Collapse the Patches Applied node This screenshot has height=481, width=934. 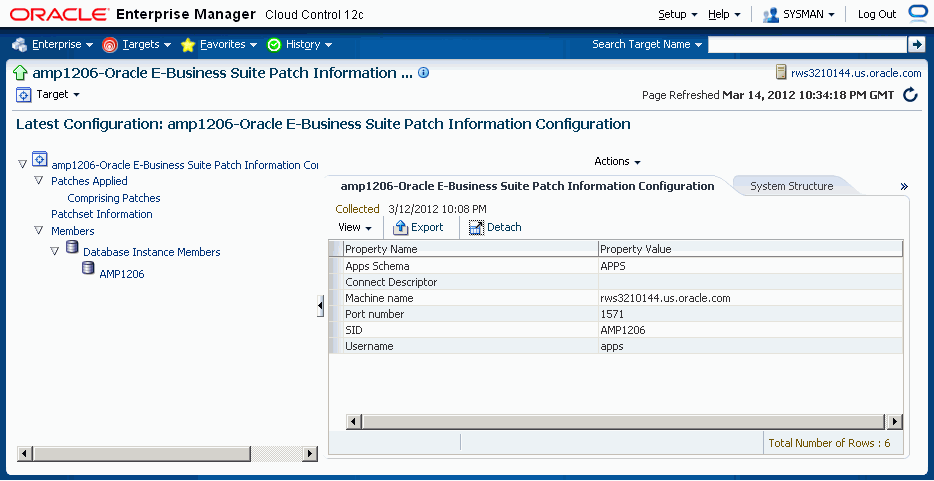coord(39,180)
